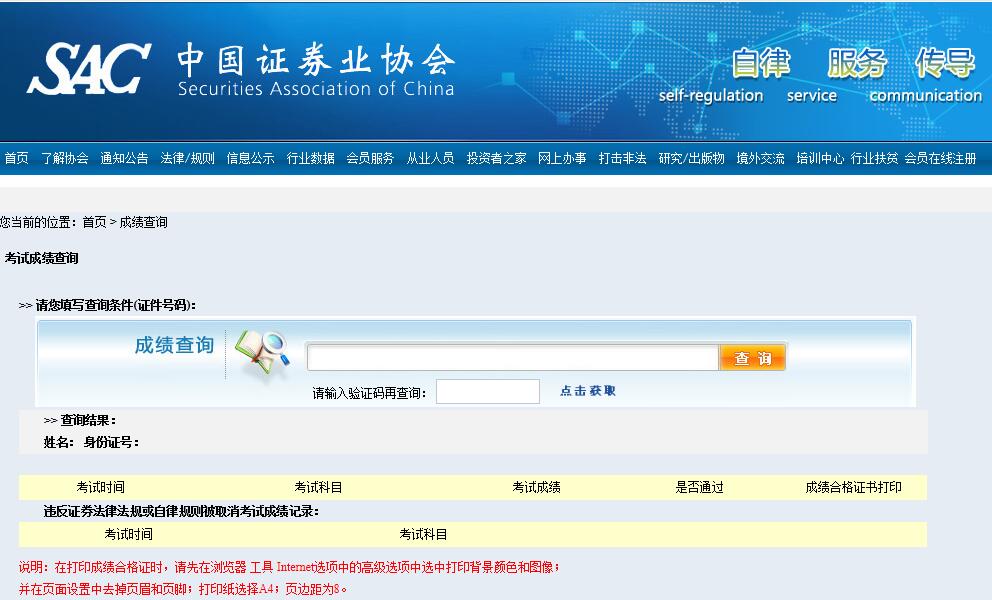The image size is (992, 600).
Task: Click the 身份证号 label
Action: tap(111, 442)
